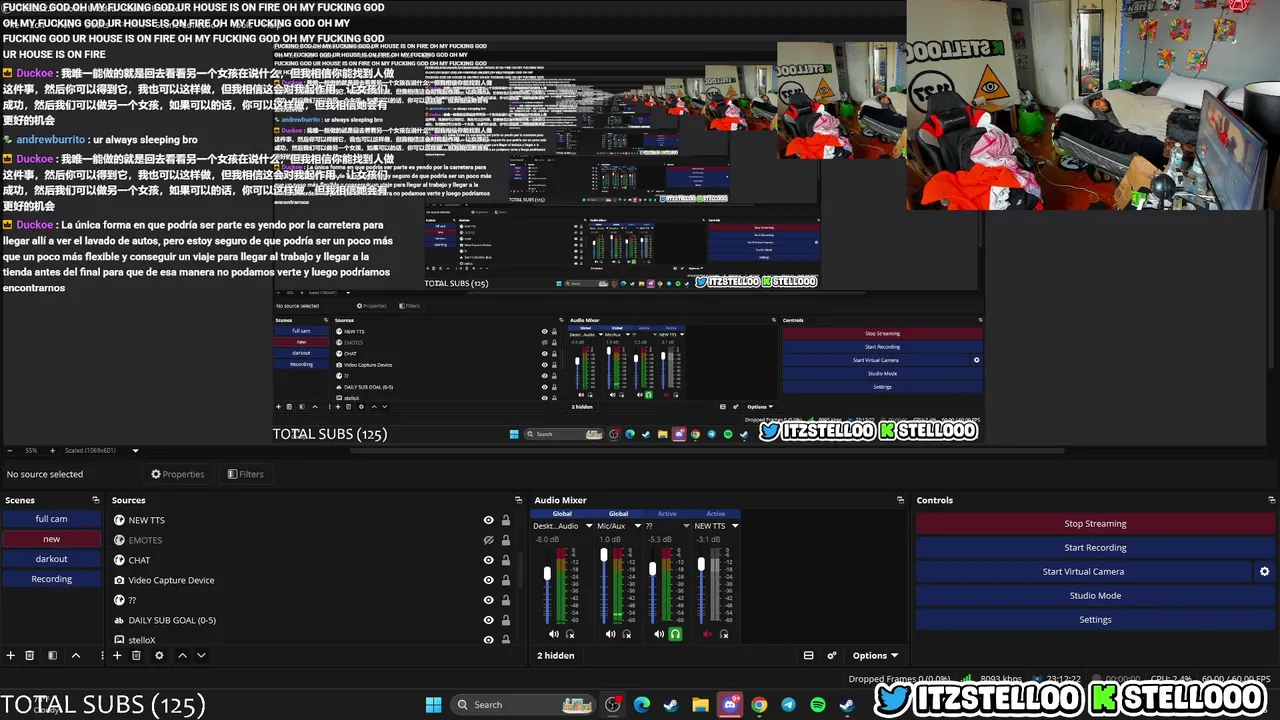Open the NEW TTS channel dropdown arrow

pos(735,526)
